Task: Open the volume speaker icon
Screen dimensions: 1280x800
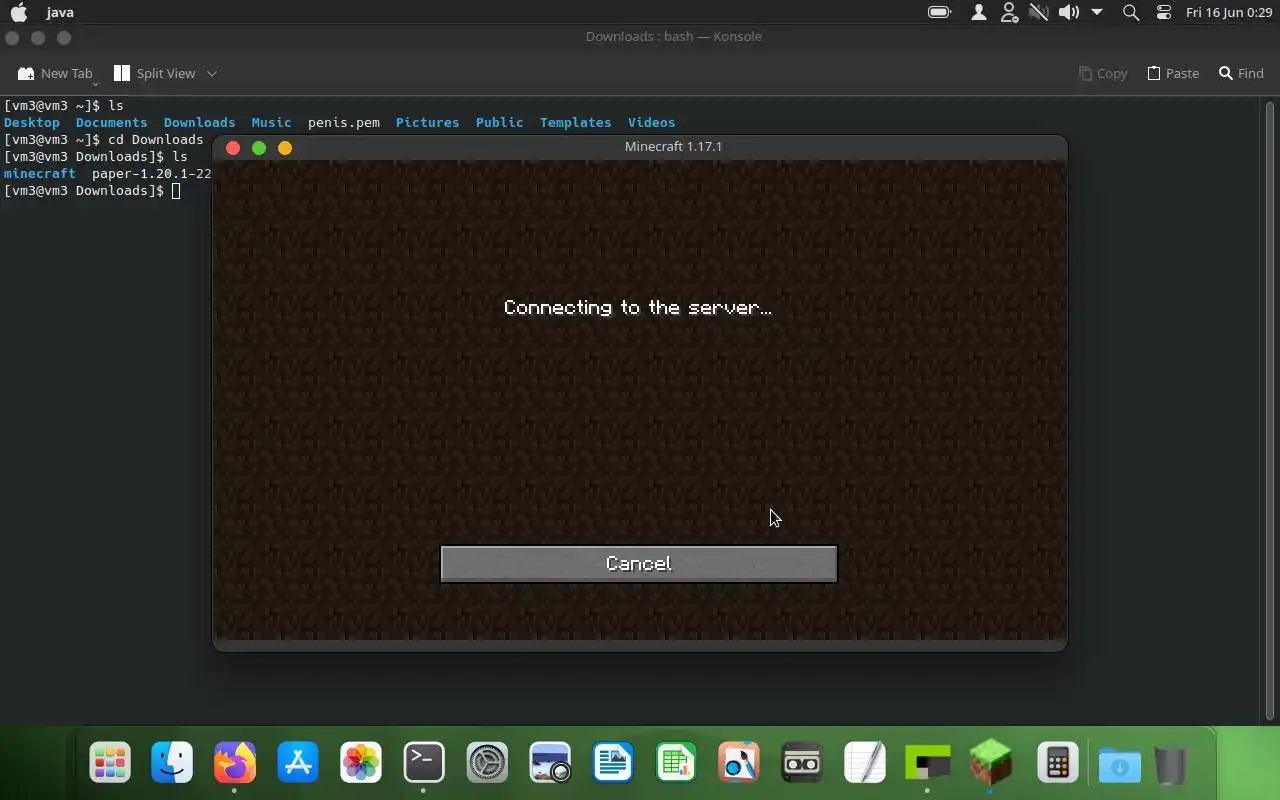Action: point(1069,12)
